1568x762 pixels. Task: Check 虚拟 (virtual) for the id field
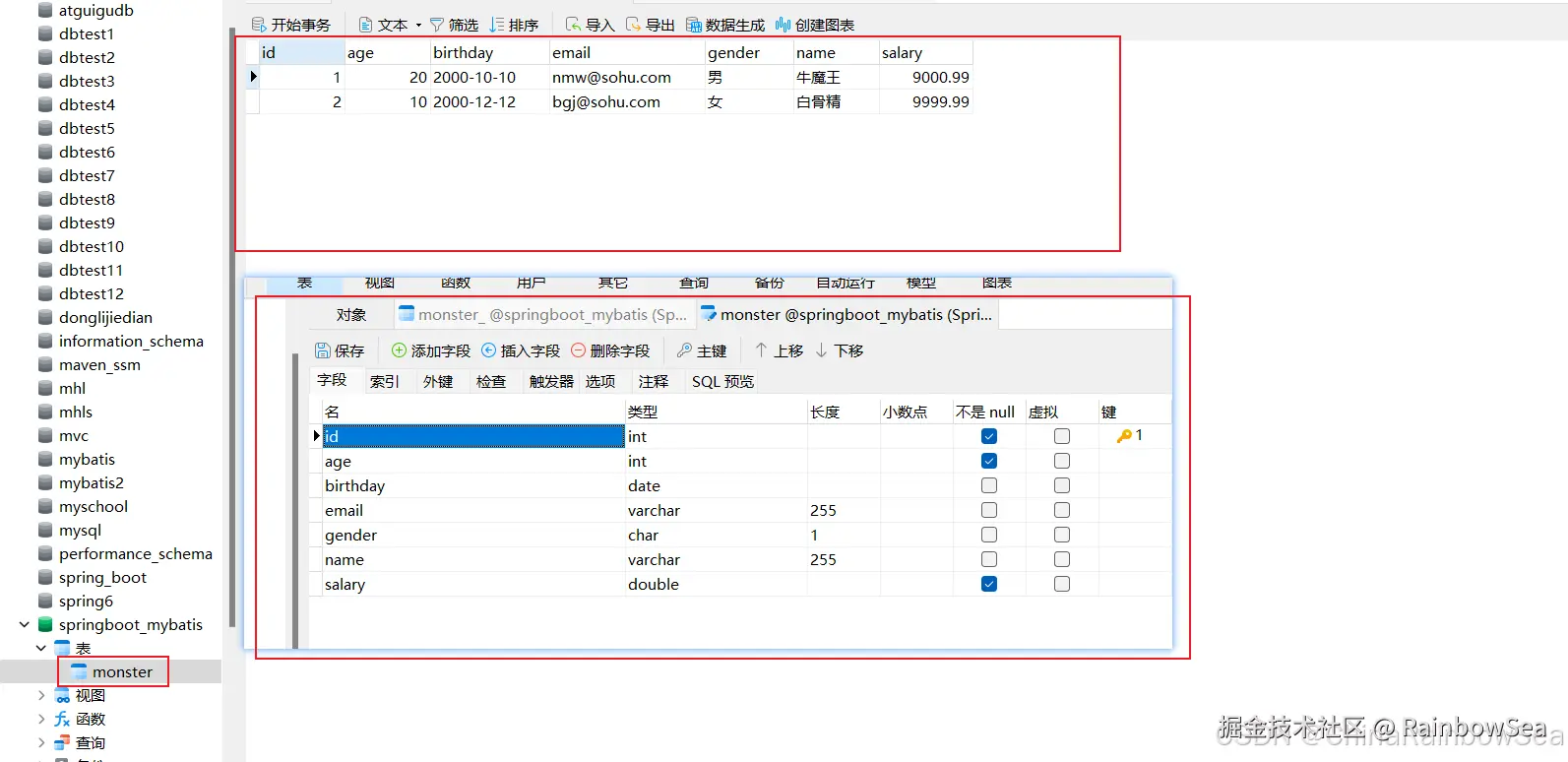(1062, 436)
